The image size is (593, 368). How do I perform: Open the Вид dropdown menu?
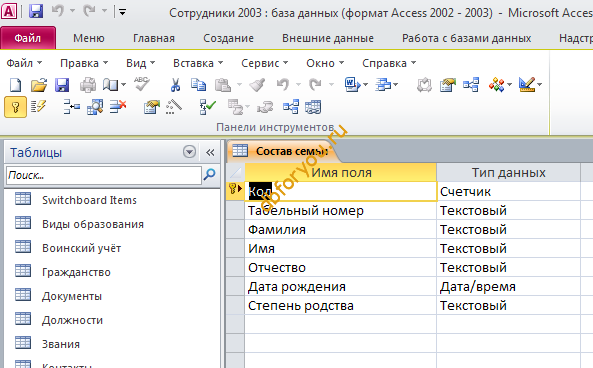click(x=140, y=63)
